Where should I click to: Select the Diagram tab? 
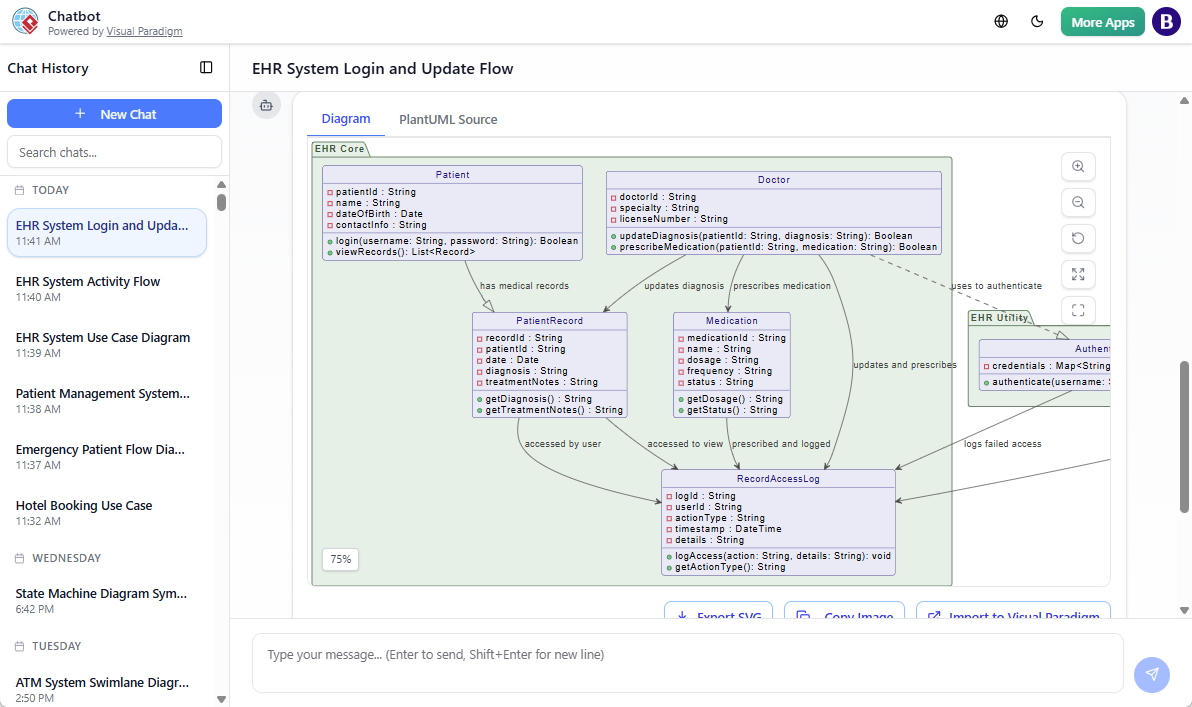point(346,119)
